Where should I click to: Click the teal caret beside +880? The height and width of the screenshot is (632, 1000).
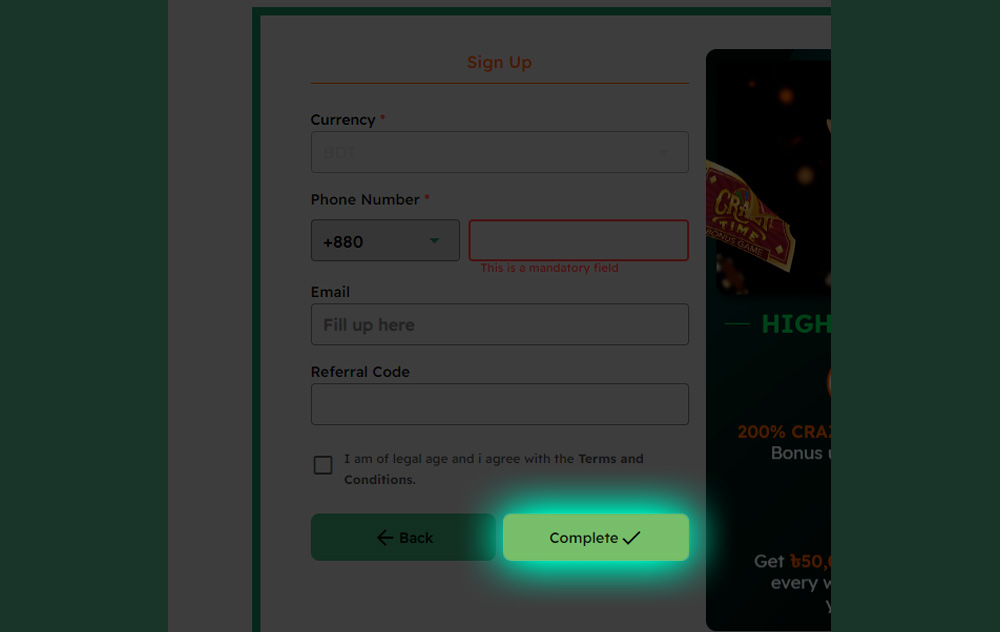click(x=434, y=240)
